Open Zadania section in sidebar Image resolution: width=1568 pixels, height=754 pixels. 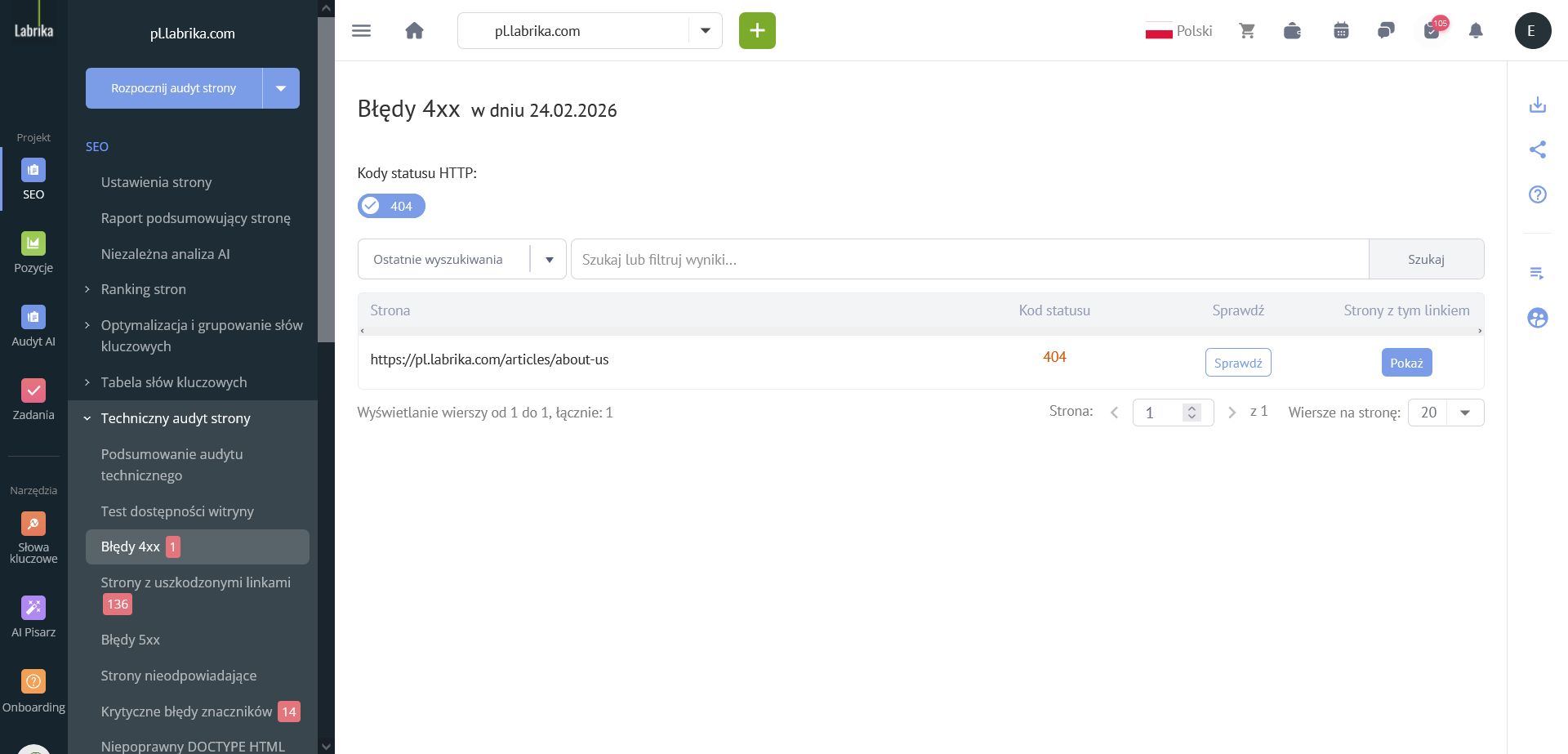coord(33,399)
